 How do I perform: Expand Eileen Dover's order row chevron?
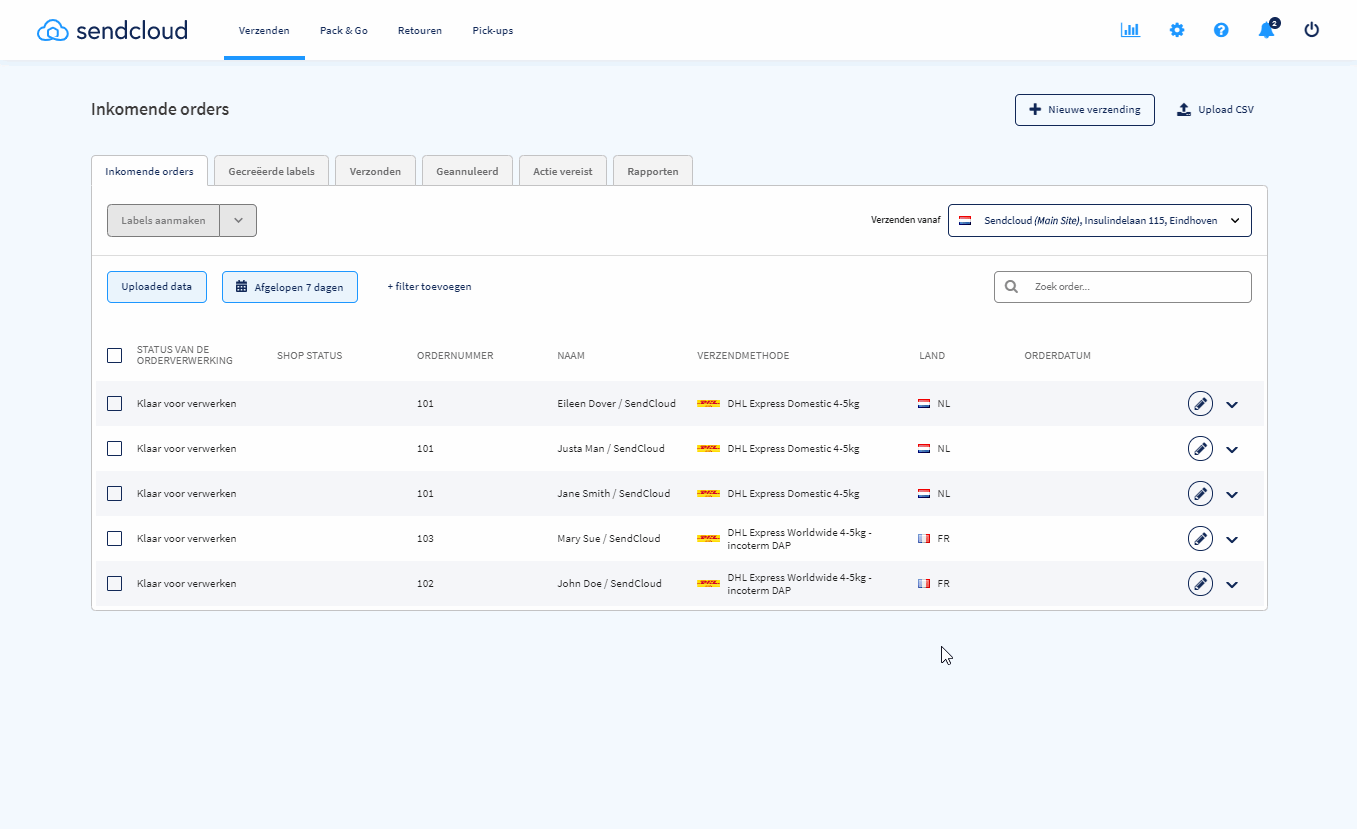click(x=1232, y=405)
